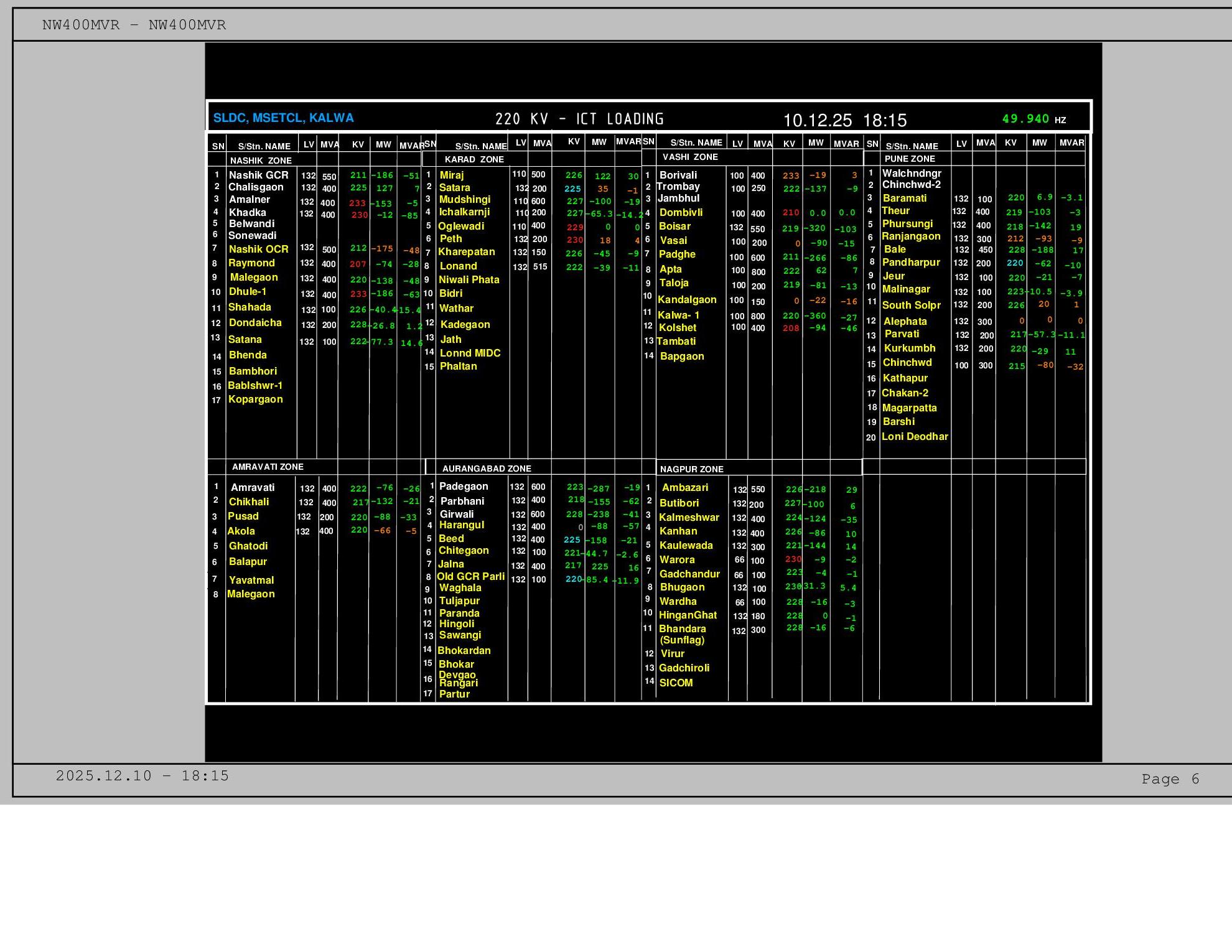Click the PUNE ZONE header
Screen dimensions: 1232x952
pyautogui.click(x=910, y=159)
